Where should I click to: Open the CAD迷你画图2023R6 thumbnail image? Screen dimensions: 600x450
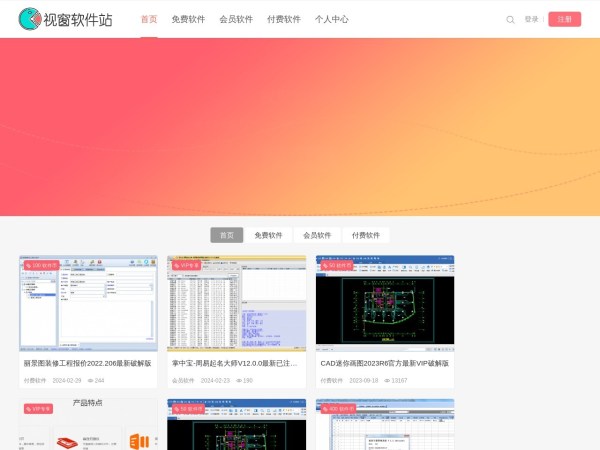pos(385,303)
